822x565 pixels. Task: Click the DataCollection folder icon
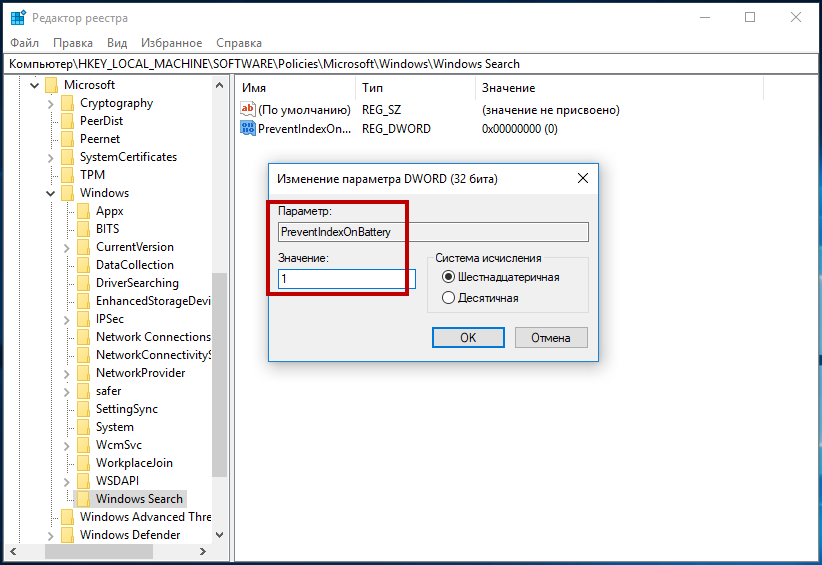click(x=84, y=265)
